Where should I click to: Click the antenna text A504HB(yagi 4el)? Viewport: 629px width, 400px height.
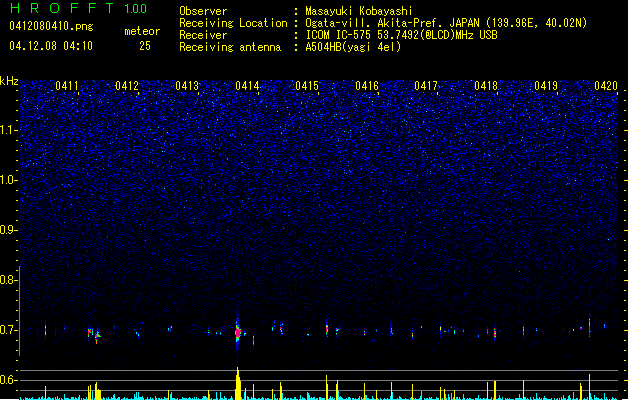pyautogui.click(x=353, y=47)
